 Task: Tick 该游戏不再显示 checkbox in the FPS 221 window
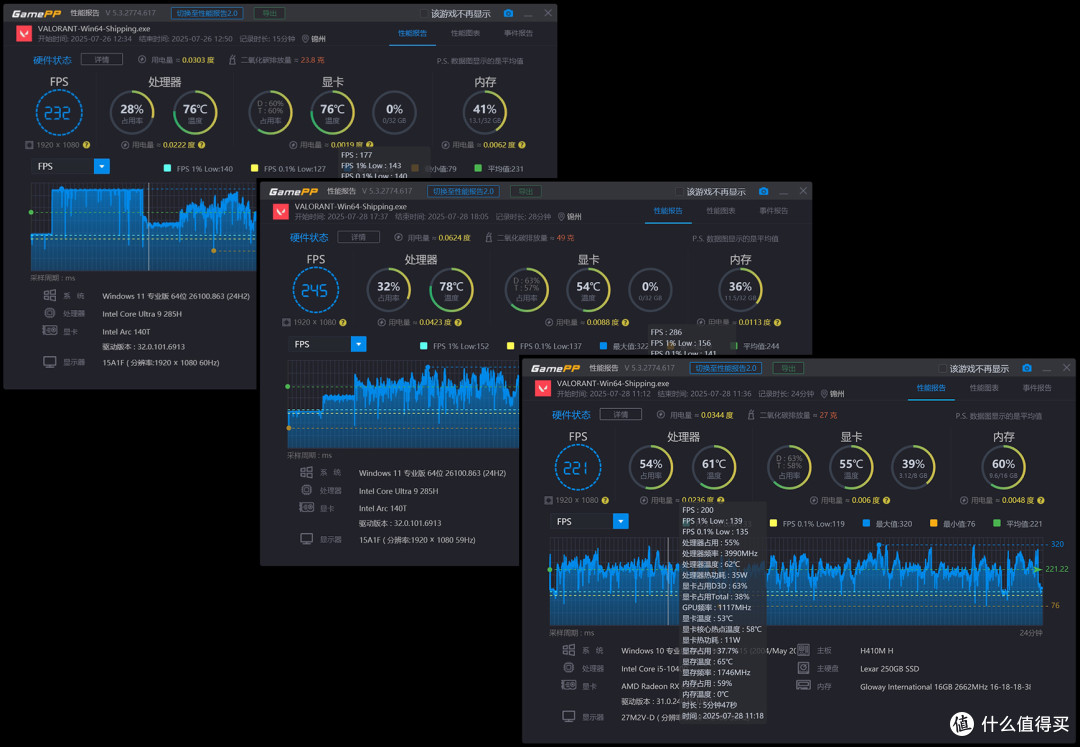pyautogui.click(x=942, y=369)
